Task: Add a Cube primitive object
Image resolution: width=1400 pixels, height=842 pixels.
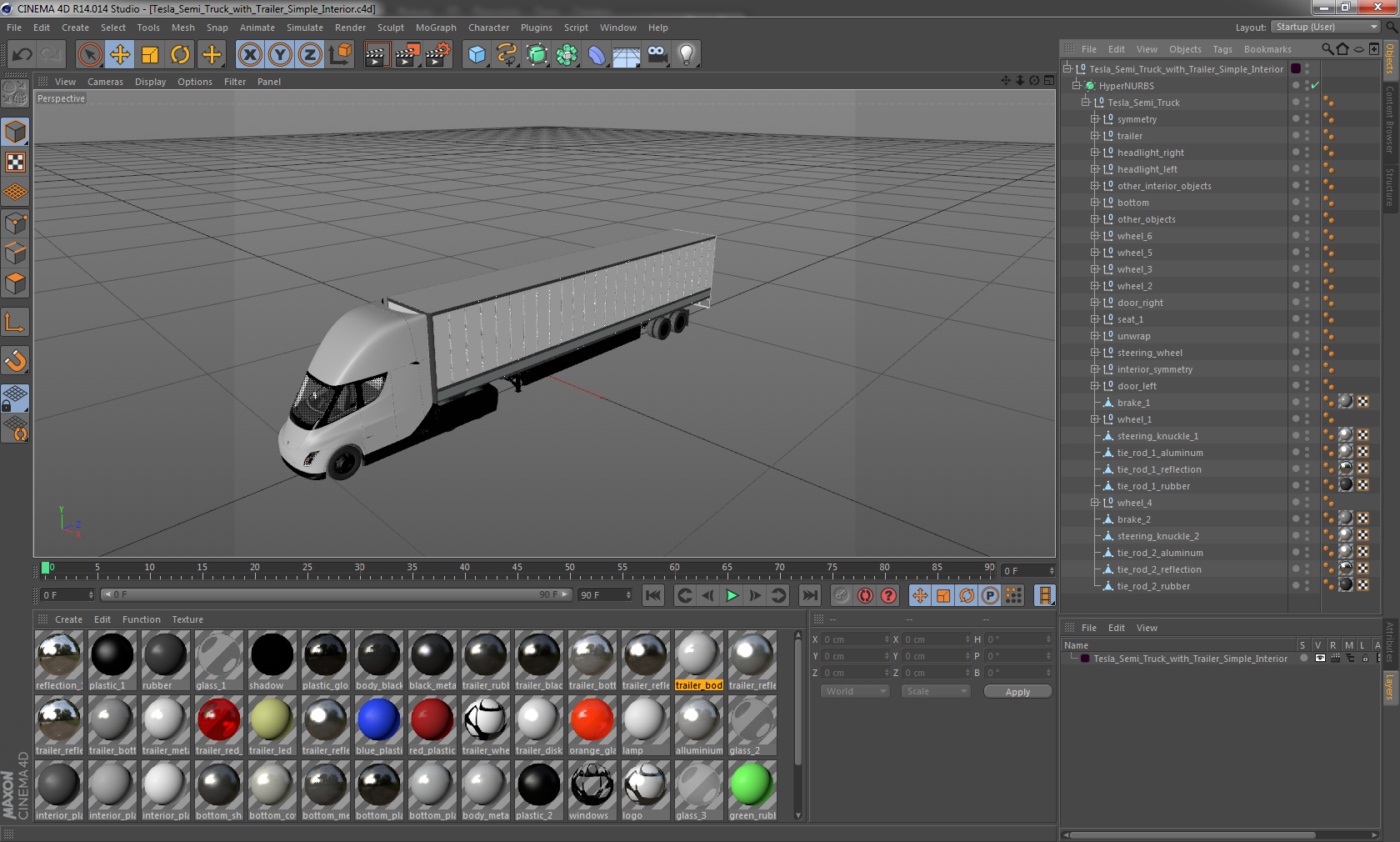Action: pos(477,55)
